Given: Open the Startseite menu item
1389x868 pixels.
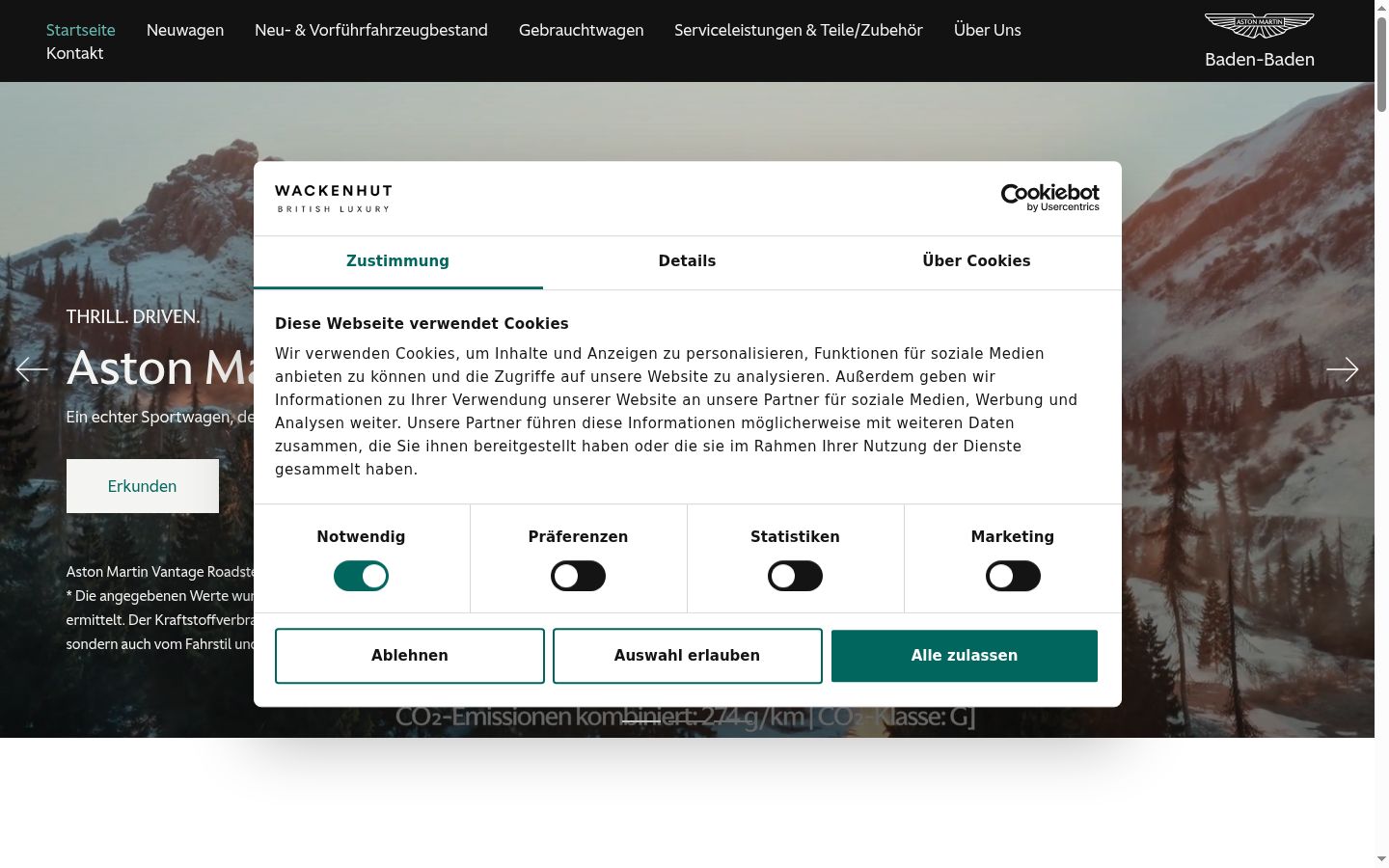Looking at the screenshot, I should pyautogui.click(x=81, y=30).
